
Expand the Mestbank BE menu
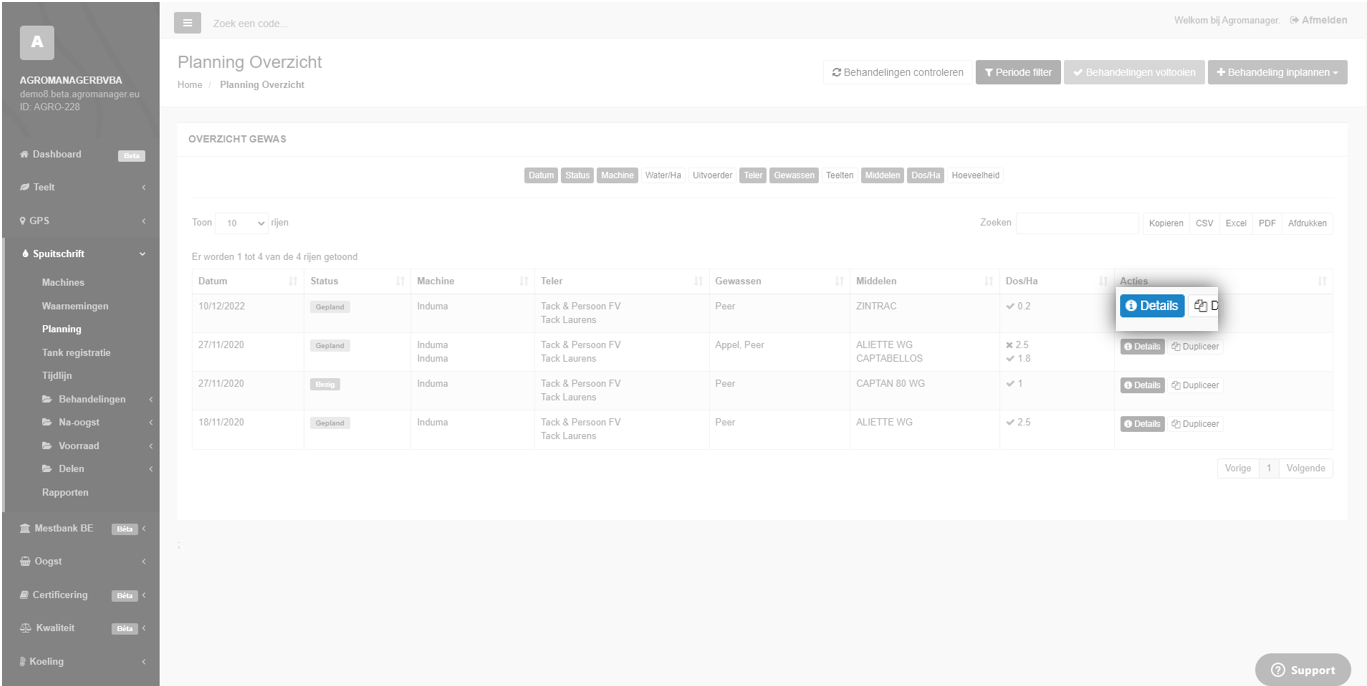click(80, 528)
